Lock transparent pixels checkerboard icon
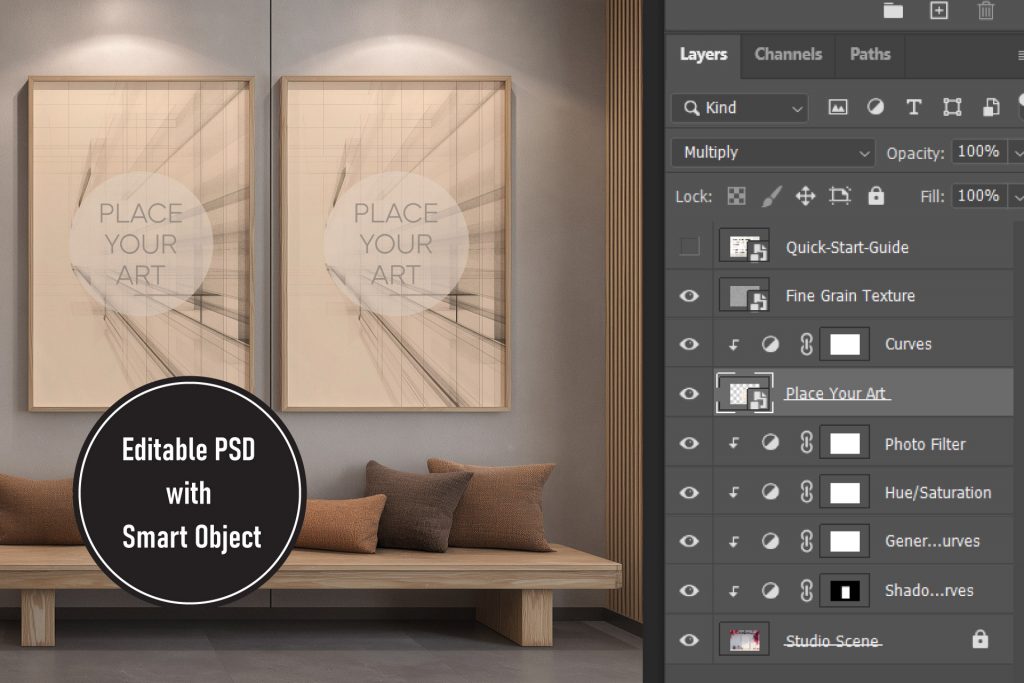The width and height of the screenshot is (1024, 683). pyautogui.click(x=736, y=196)
